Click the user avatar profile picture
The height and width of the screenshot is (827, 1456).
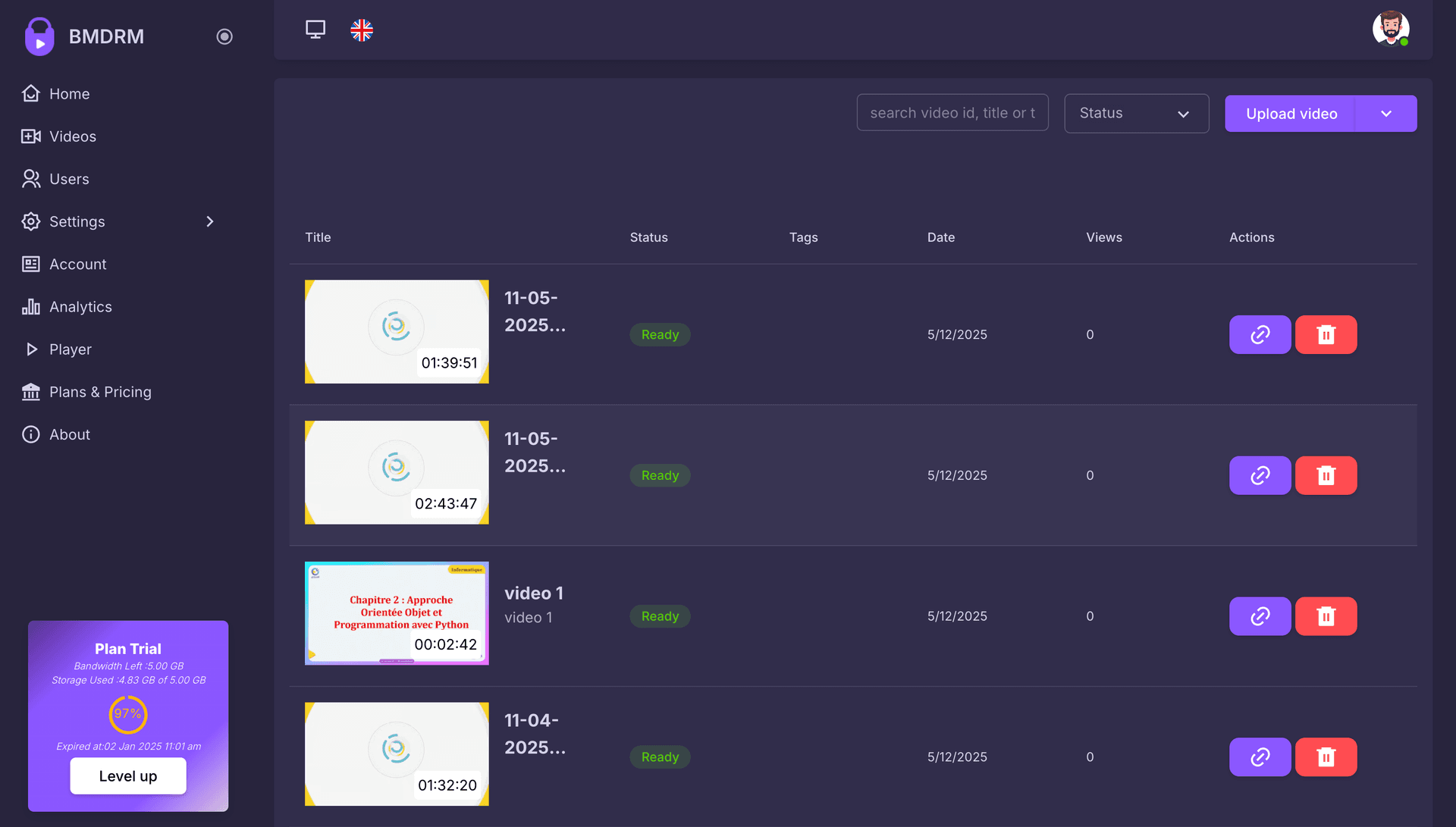tap(1390, 29)
